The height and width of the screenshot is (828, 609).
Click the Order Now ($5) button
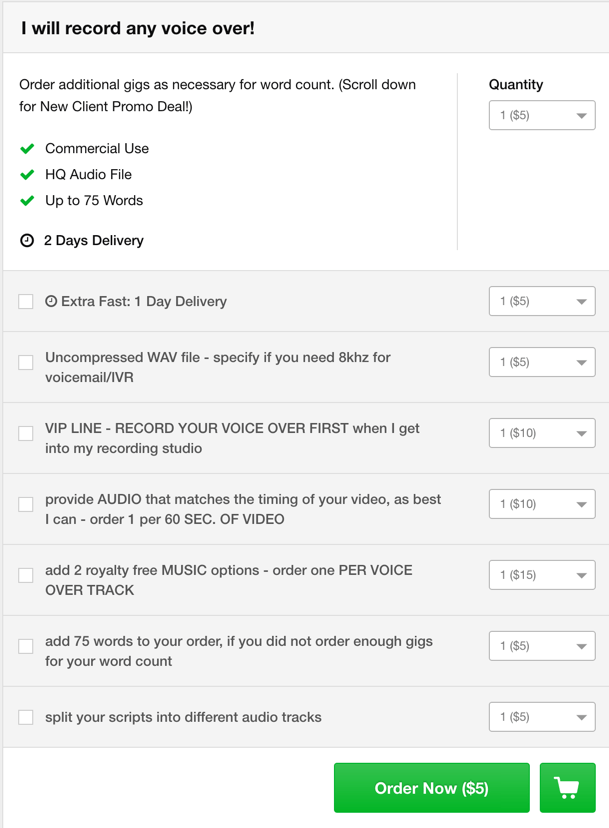pos(431,788)
